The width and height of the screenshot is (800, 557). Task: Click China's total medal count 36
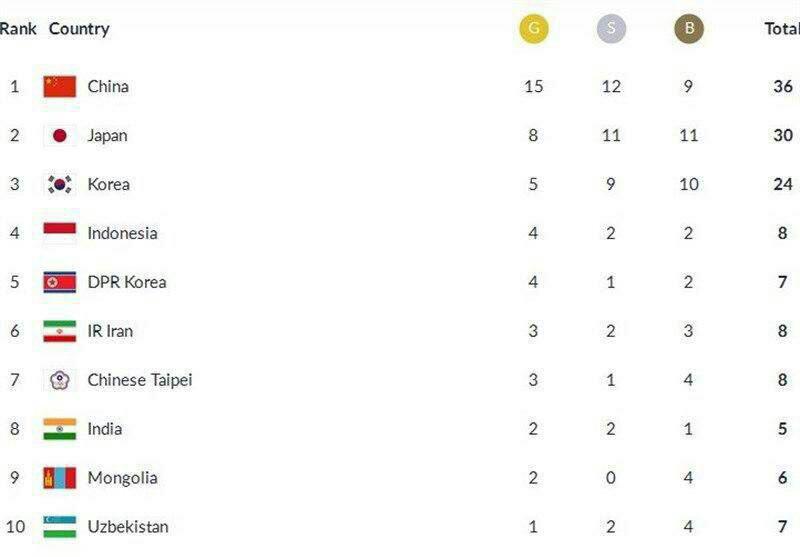783,86
